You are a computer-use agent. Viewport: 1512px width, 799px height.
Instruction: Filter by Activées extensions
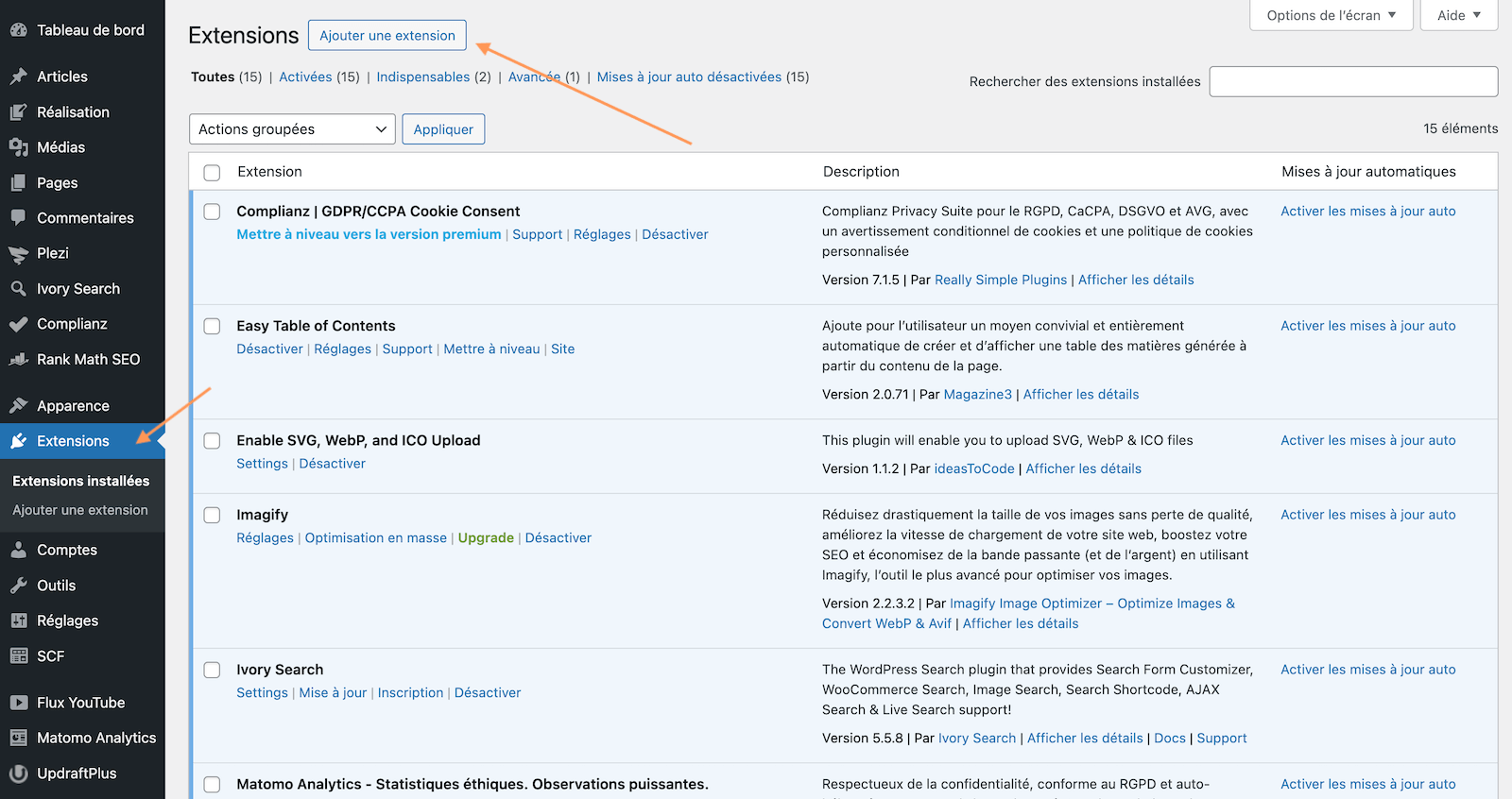305,76
